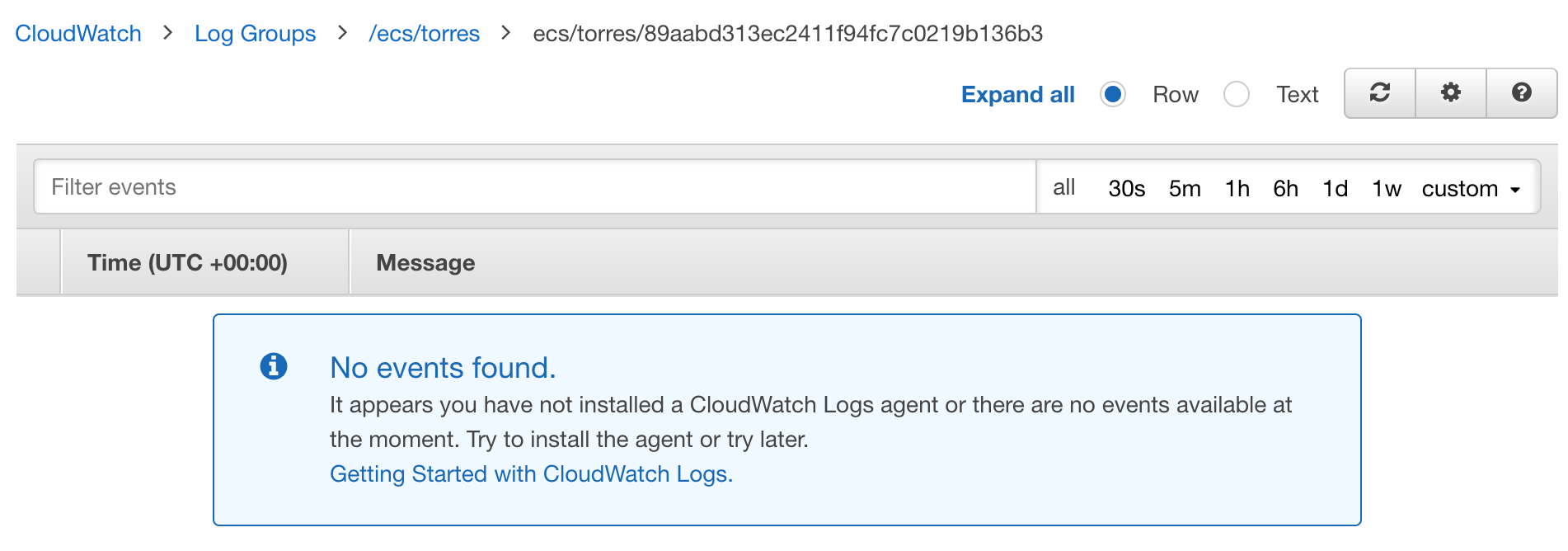Image resolution: width=1568 pixels, height=551 pixels.
Task: Navigate to Log Groups breadcrumb
Action: click(255, 34)
